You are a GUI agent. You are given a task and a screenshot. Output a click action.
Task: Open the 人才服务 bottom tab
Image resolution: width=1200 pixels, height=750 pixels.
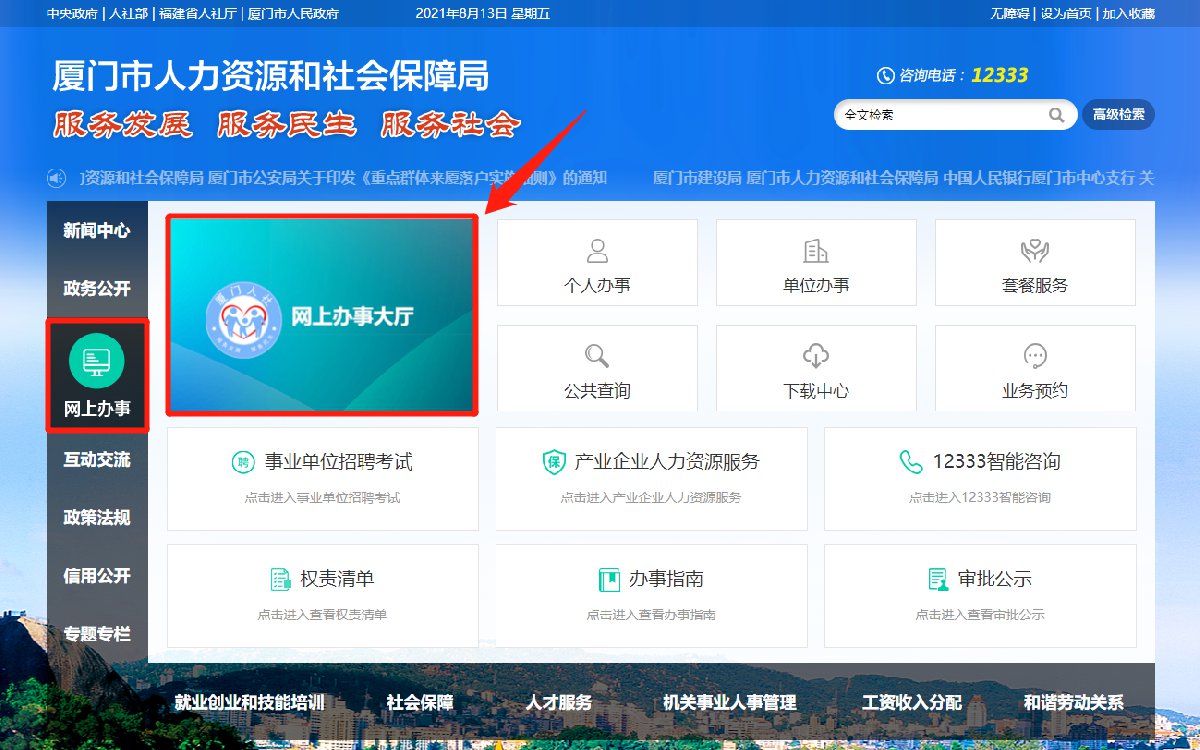pos(559,703)
